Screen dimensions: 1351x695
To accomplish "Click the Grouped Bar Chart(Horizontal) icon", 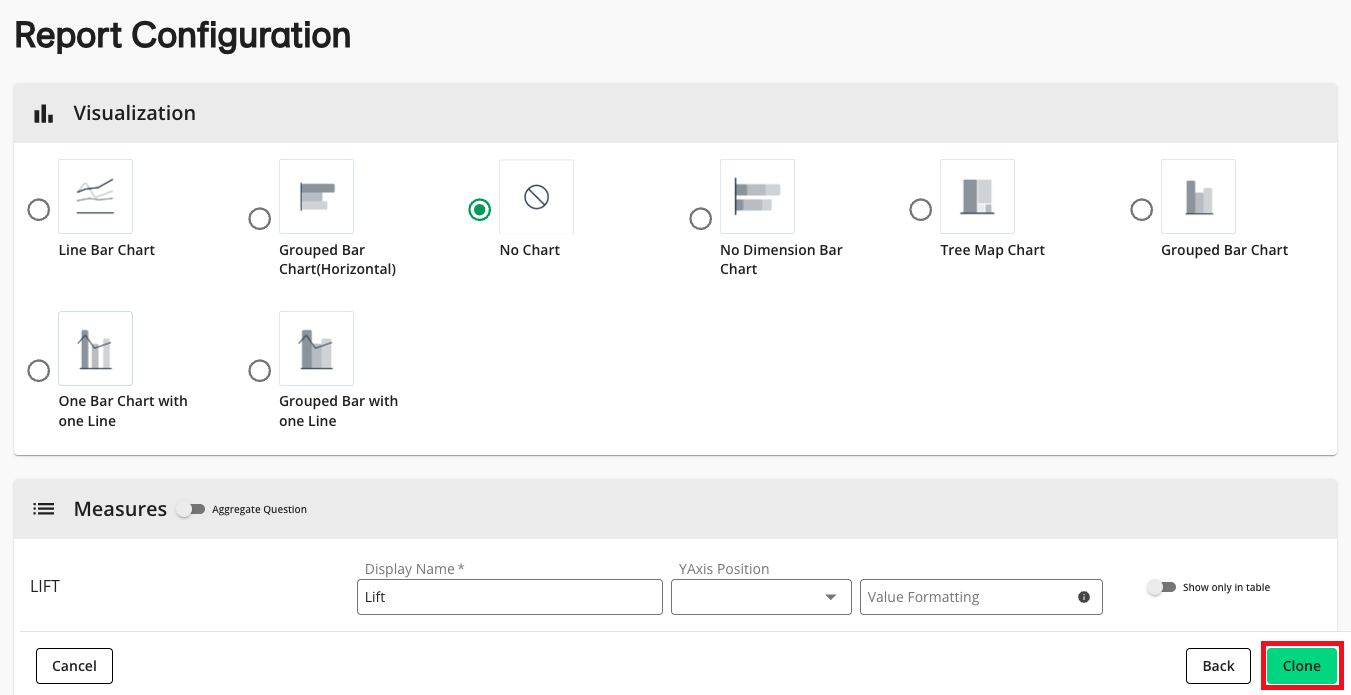I will coord(316,196).
